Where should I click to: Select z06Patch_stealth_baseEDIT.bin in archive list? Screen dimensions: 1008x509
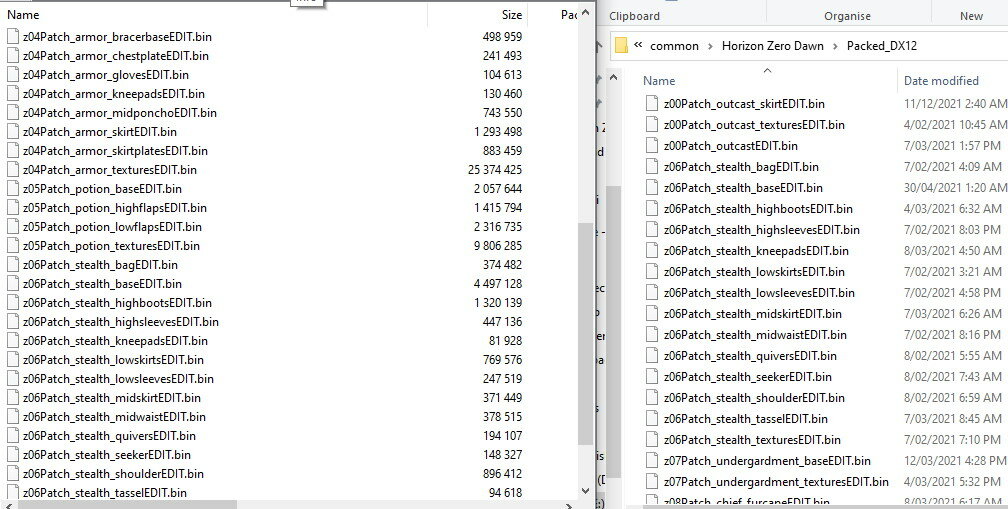tap(102, 284)
